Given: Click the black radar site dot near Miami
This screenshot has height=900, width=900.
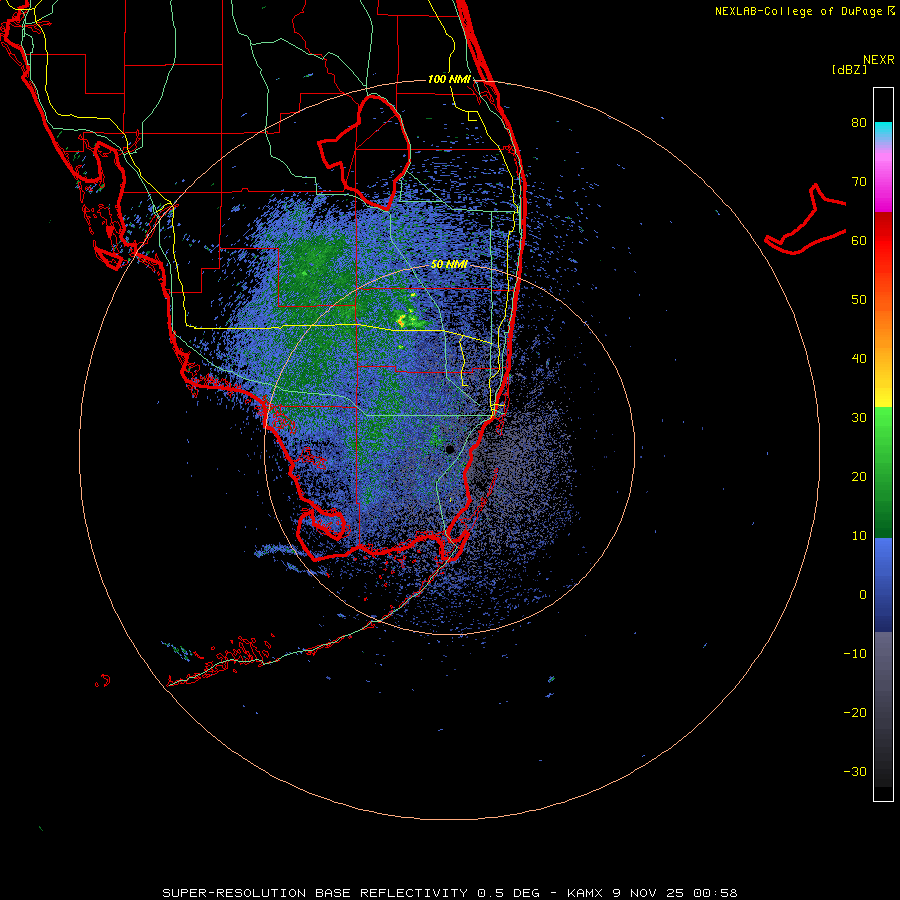Looking at the screenshot, I should pyautogui.click(x=450, y=449).
